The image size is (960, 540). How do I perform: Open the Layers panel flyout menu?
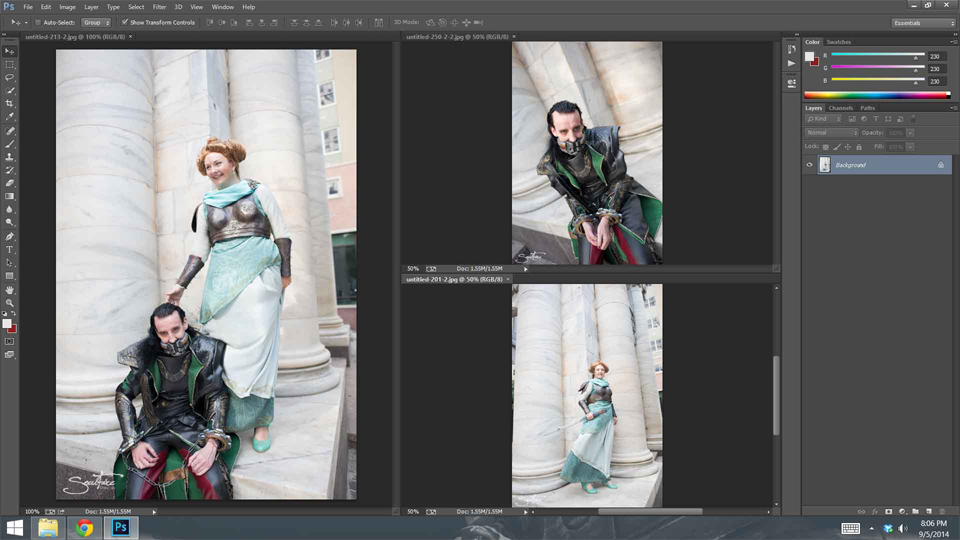tap(953, 108)
